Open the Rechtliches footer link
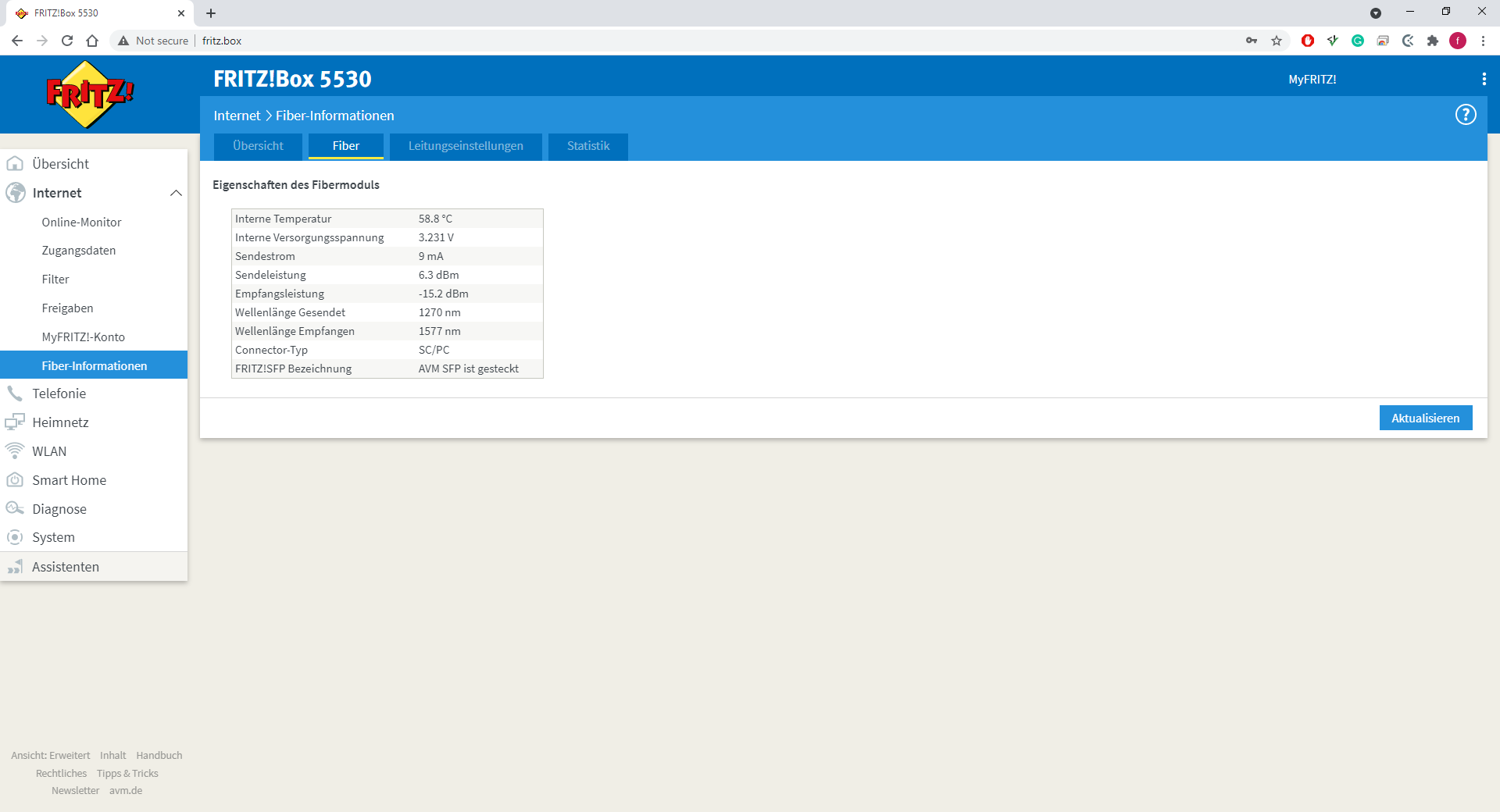 click(x=61, y=773)
